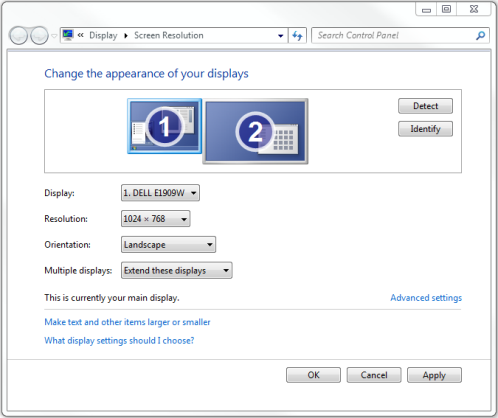This screenshot has width=498, height=418.
Task: Open the Resolution dropdown showing 1024 × 768
Action: (x=156, y=219)
